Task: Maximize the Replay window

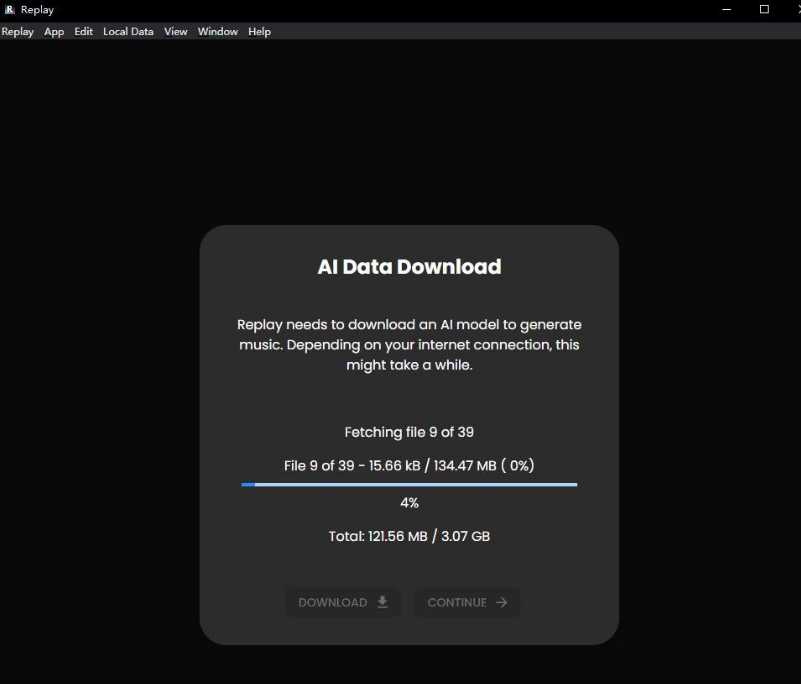Action: tap(764, 9)
